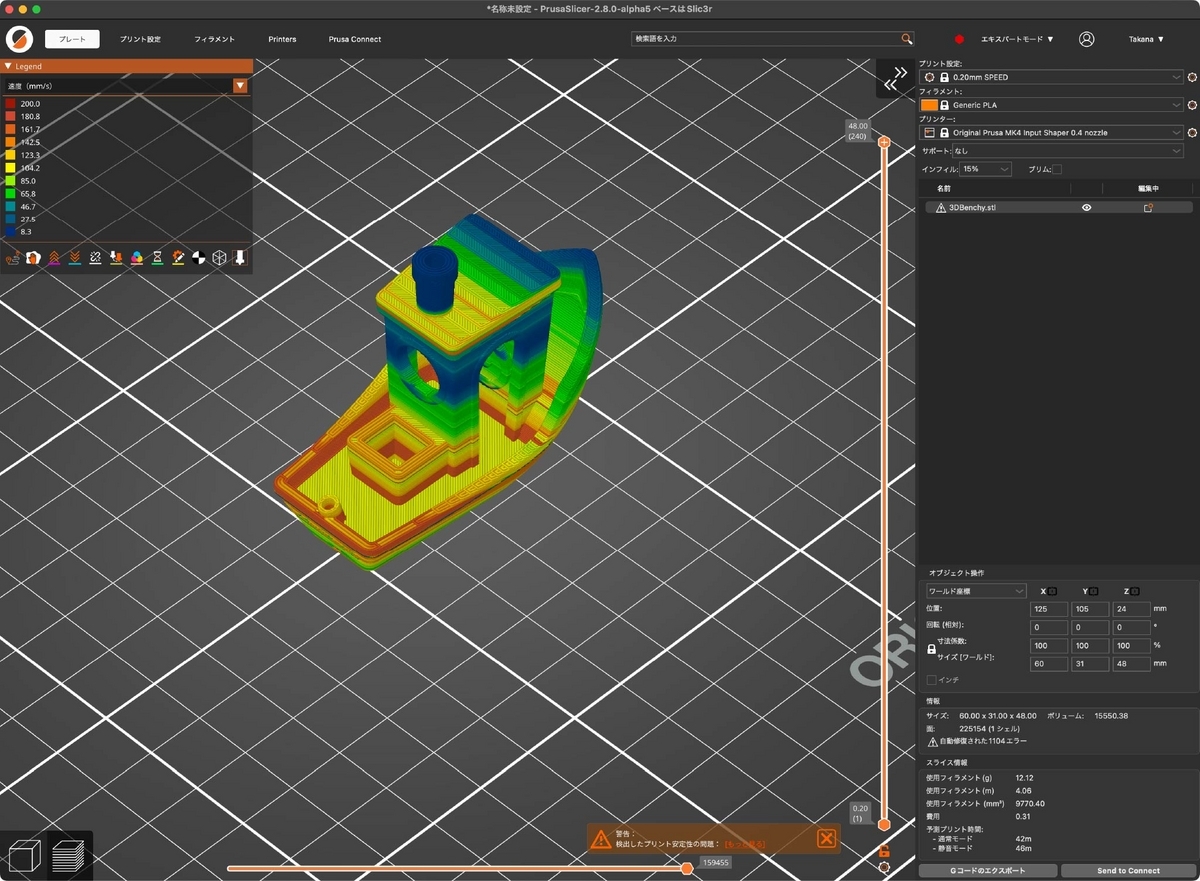Viewport: 1200px width, 881px height.
Task: Enable the ブリム checkbox
Action: tap(1057, 169)
